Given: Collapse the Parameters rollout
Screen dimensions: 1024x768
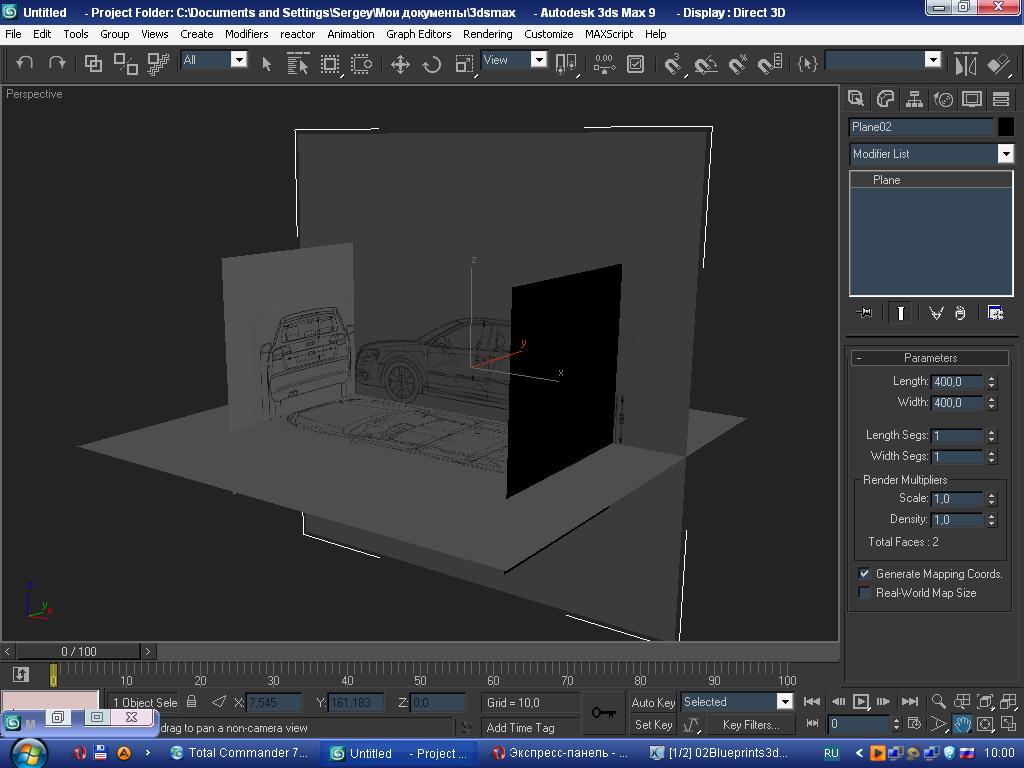Looking at the screenshot, I should [930, 358].
